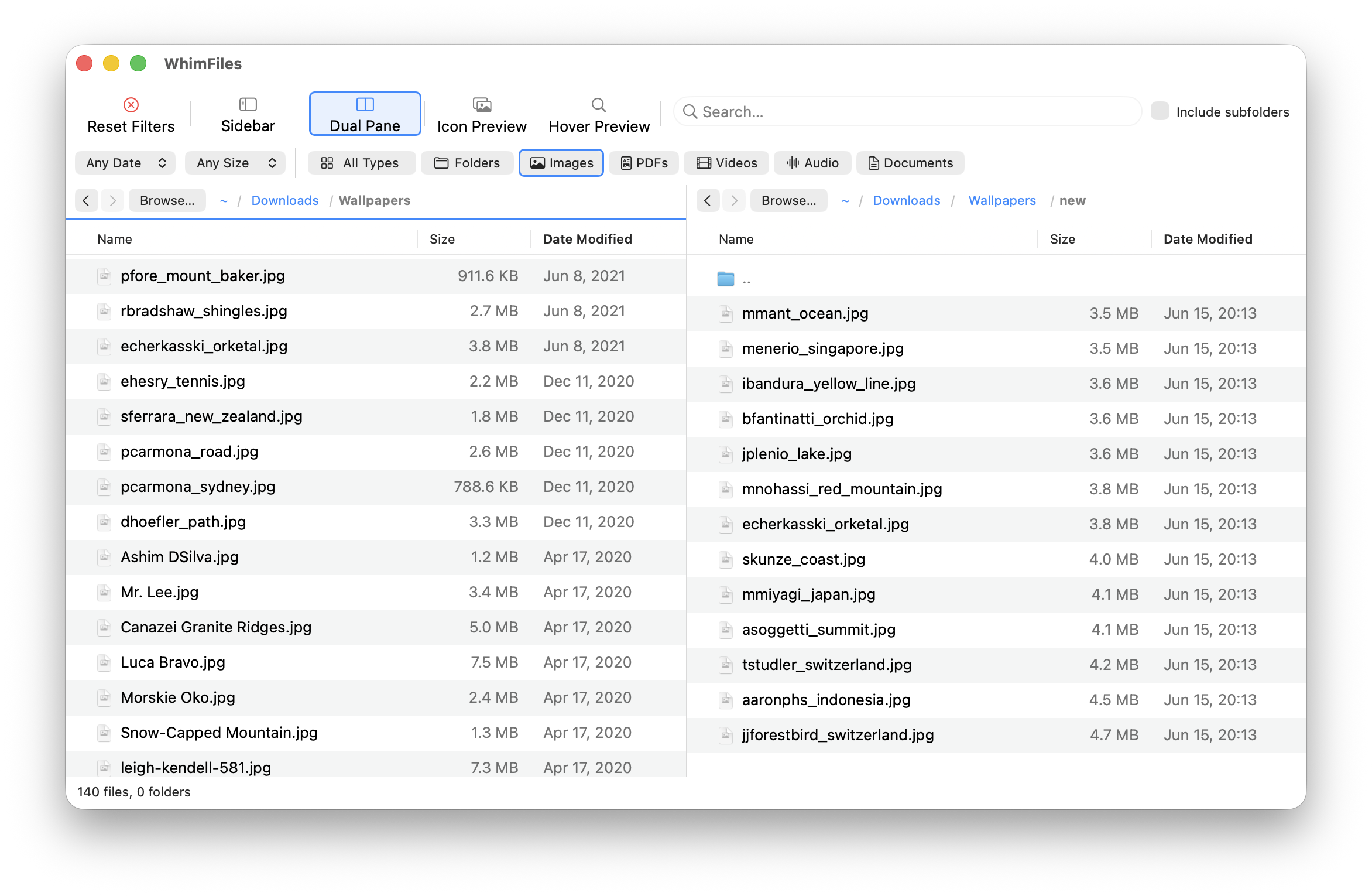Click the Reset Filters red X icon
This screenshot has width=1372, height=896.
coord(131,105)
